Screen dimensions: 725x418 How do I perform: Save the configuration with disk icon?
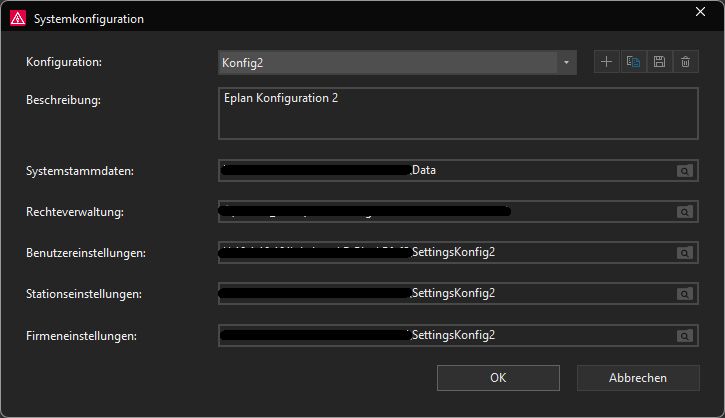coord(659,62)
